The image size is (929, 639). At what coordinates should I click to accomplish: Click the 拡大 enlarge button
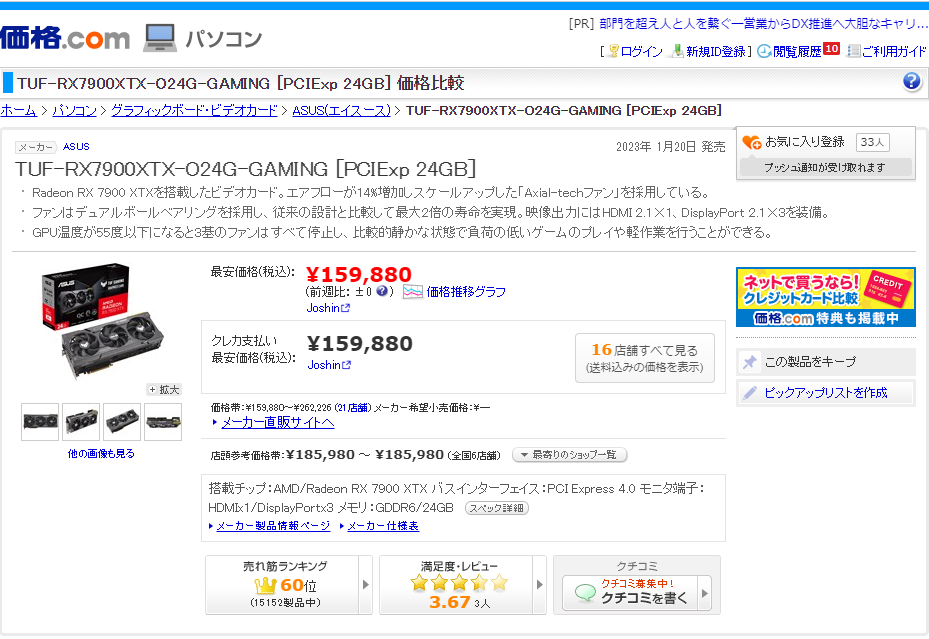click(x=164, y=390)
